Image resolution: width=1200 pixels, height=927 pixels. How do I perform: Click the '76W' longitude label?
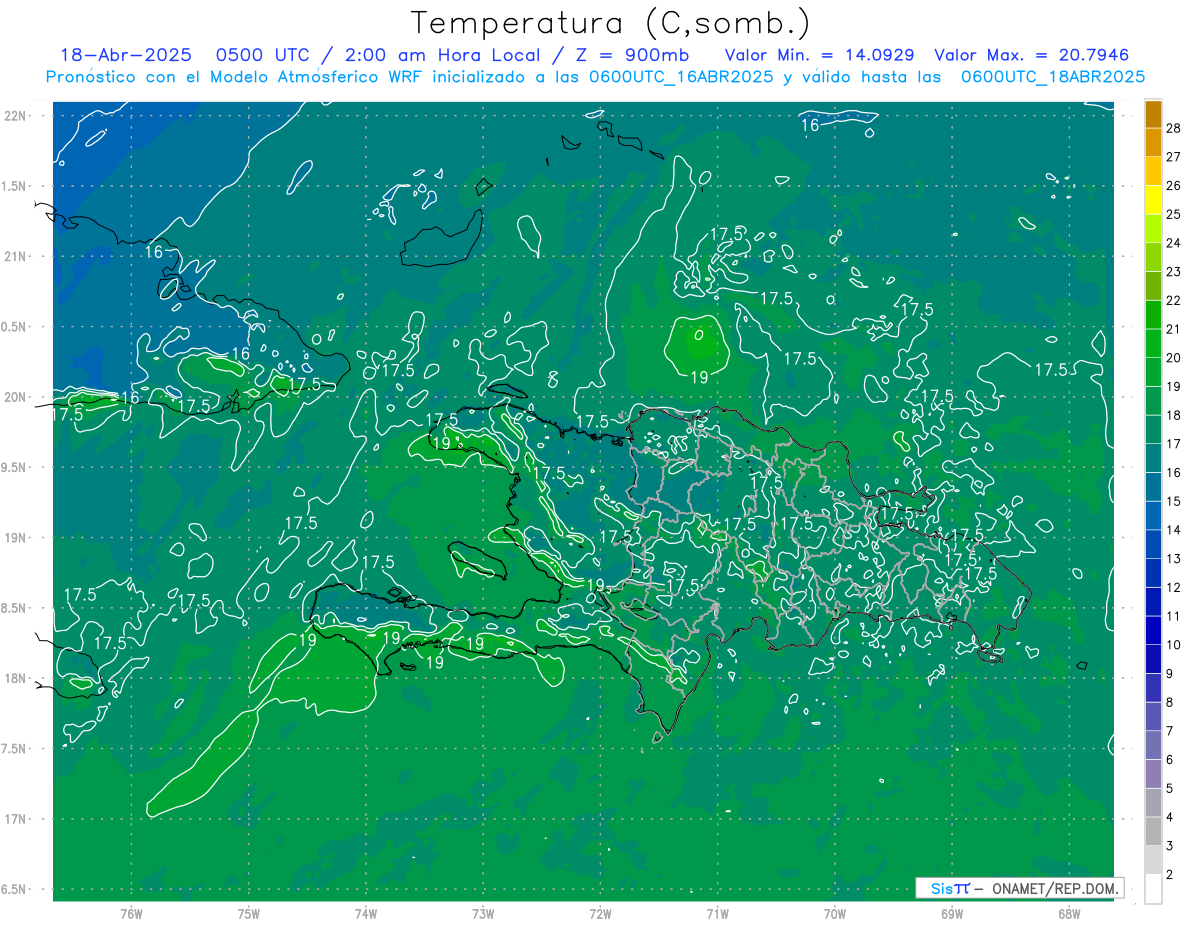click(x=131, y=914)
